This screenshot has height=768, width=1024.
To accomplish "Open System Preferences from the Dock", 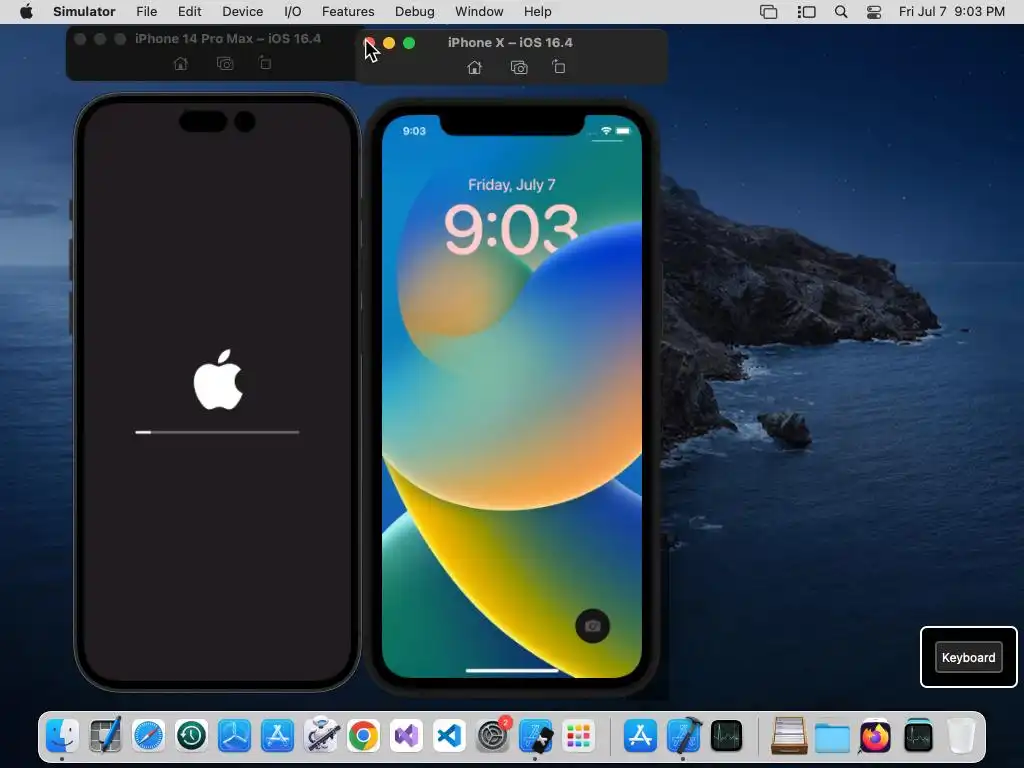I will coord(492,736).
